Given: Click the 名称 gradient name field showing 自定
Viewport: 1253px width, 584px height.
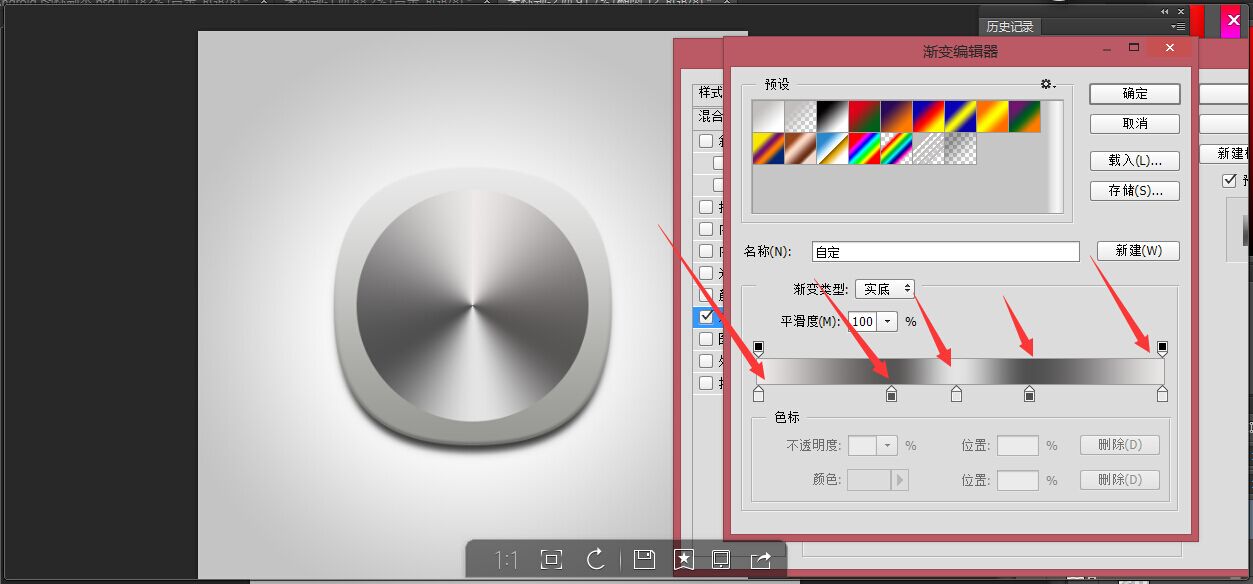Looking at the screenshot, I should click(944, 251).
